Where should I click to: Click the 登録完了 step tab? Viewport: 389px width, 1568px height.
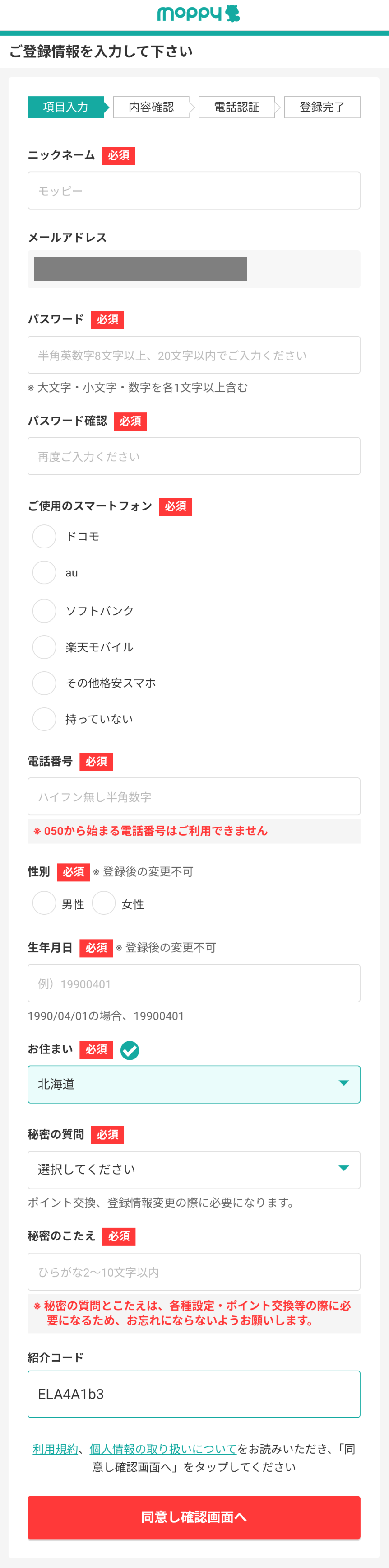click(x=322, y=107)
